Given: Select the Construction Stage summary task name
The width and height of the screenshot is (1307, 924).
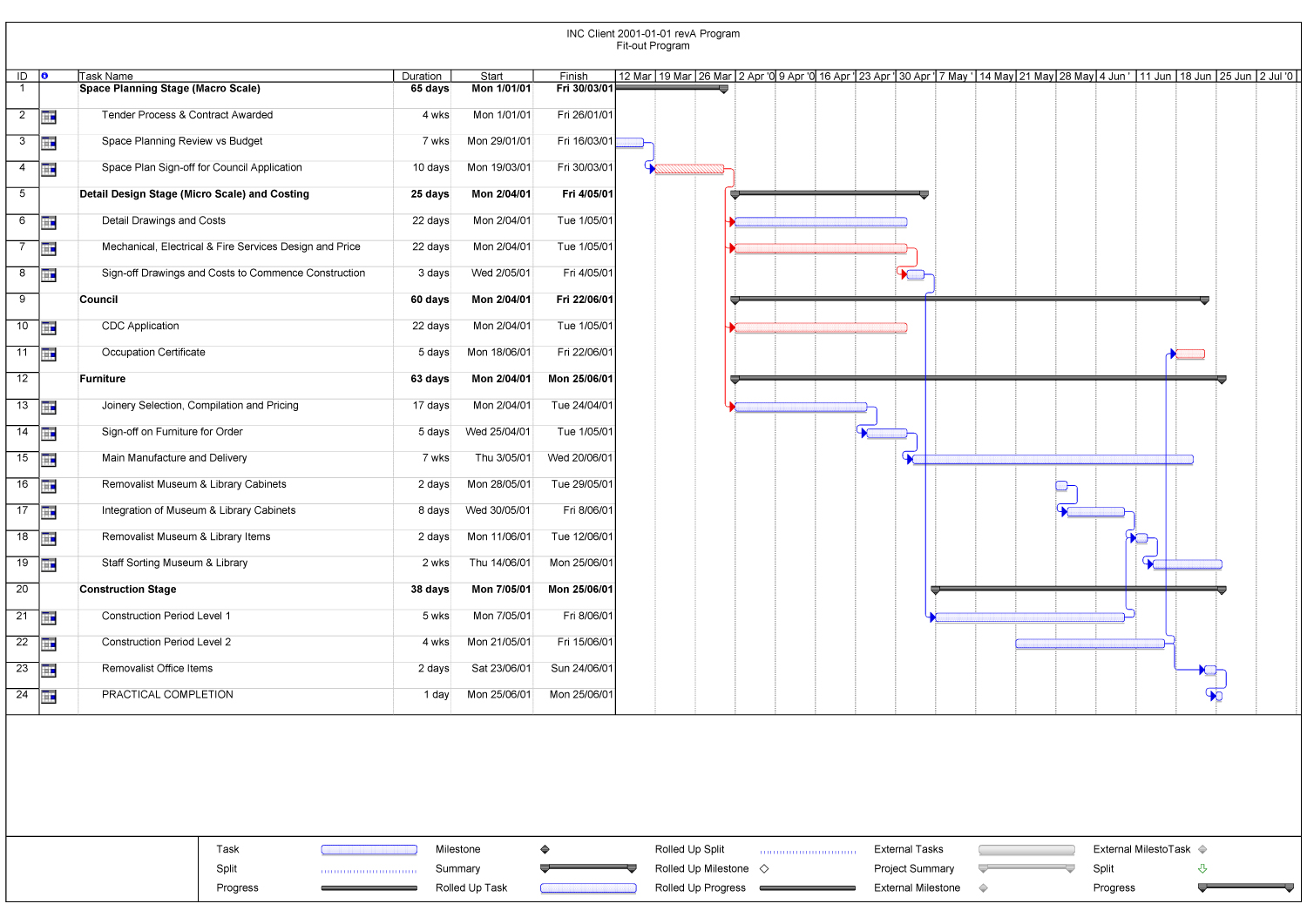Looking at the screenshot, I should pos(128,590).
